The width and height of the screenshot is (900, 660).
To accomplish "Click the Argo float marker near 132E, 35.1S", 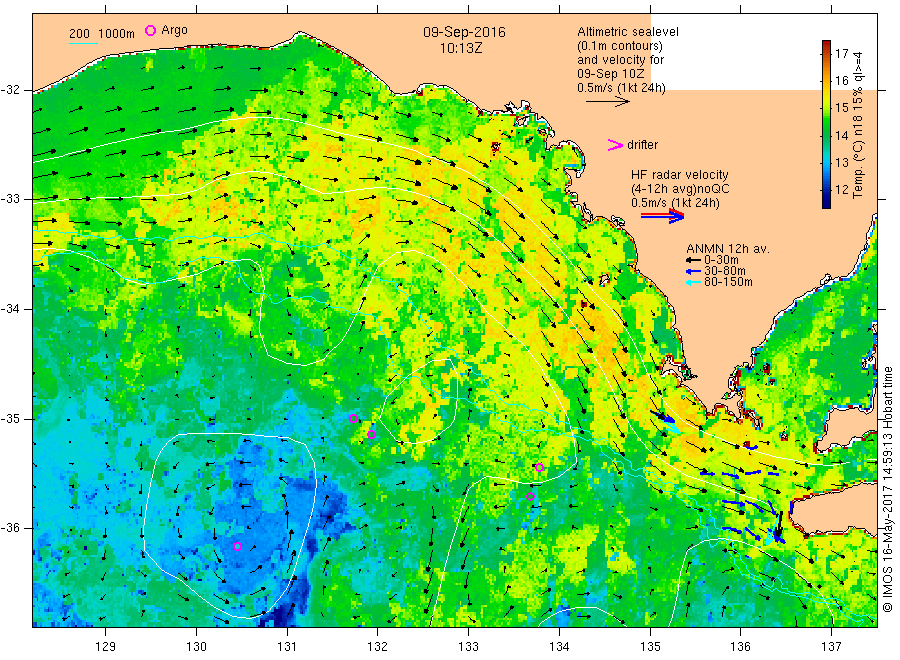I will [371, 434].
